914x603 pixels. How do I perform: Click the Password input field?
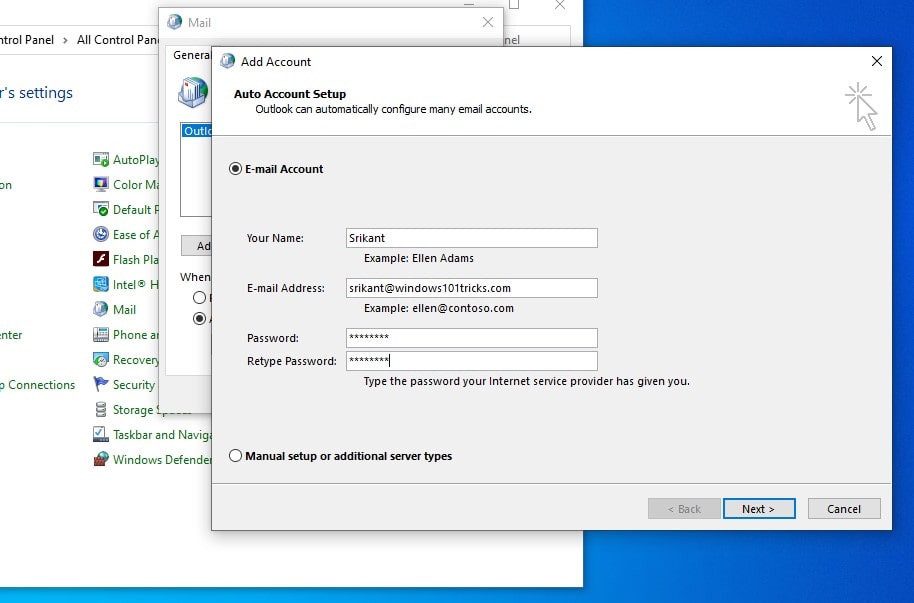(x=470, y=337)
